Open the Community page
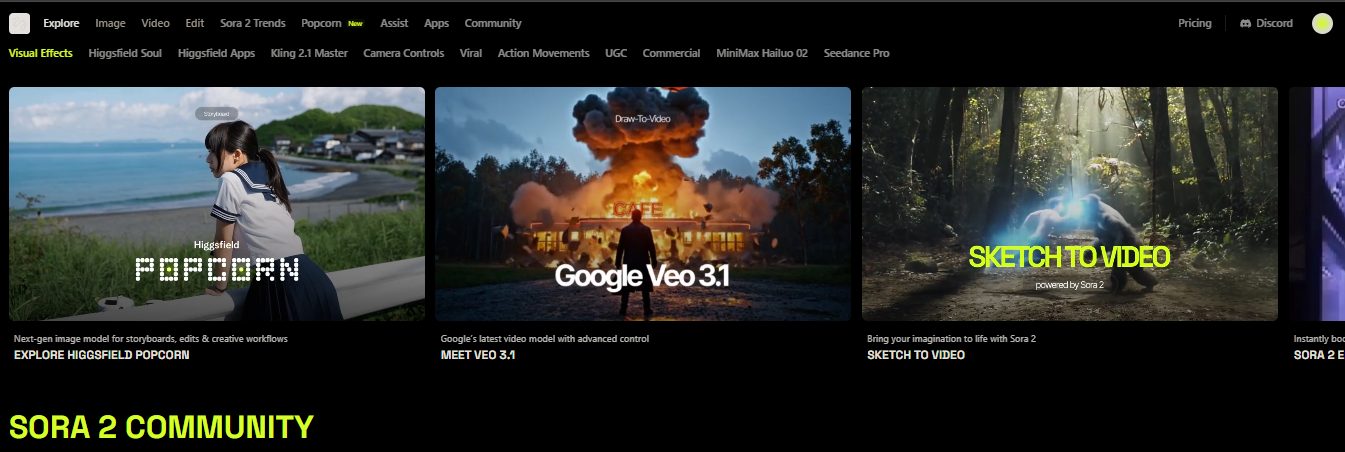 (x=493, y=23)
